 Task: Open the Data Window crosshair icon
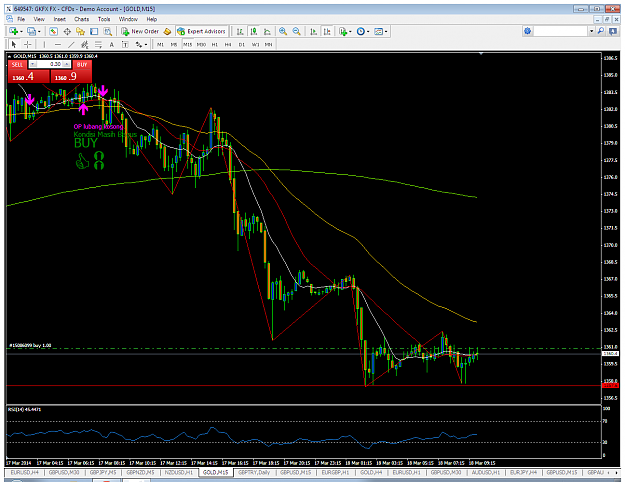coord(67,31)
